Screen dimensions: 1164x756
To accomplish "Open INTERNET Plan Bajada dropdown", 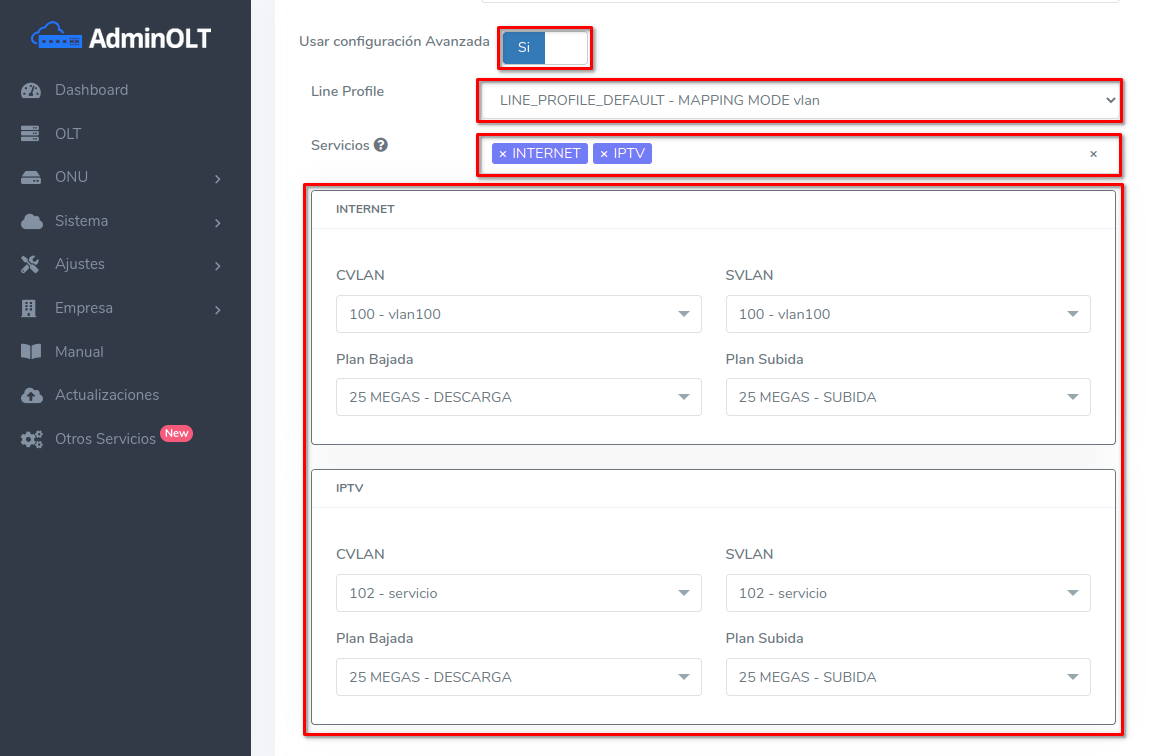I will point(518,397).
